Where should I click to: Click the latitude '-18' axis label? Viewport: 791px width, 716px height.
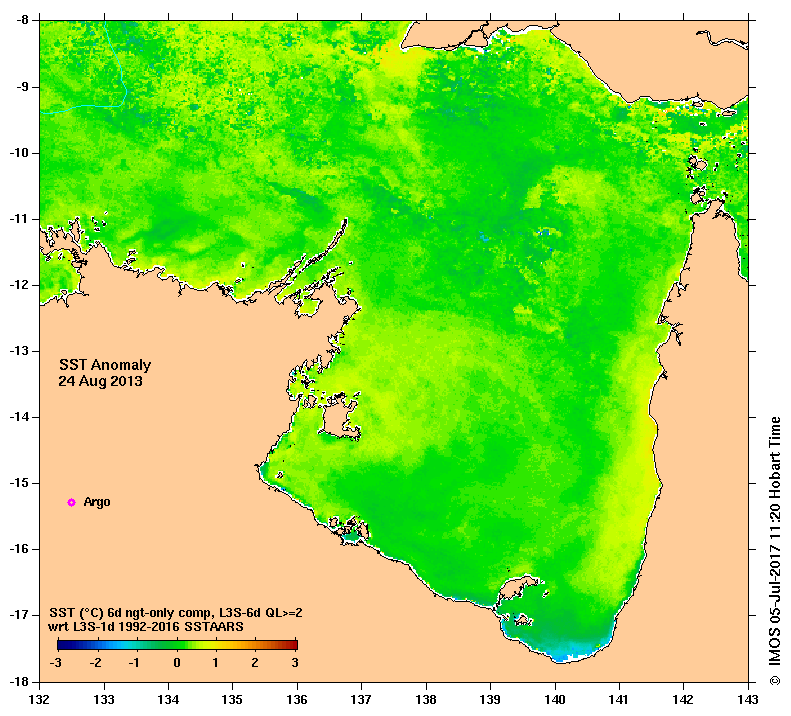click(19, 681)
